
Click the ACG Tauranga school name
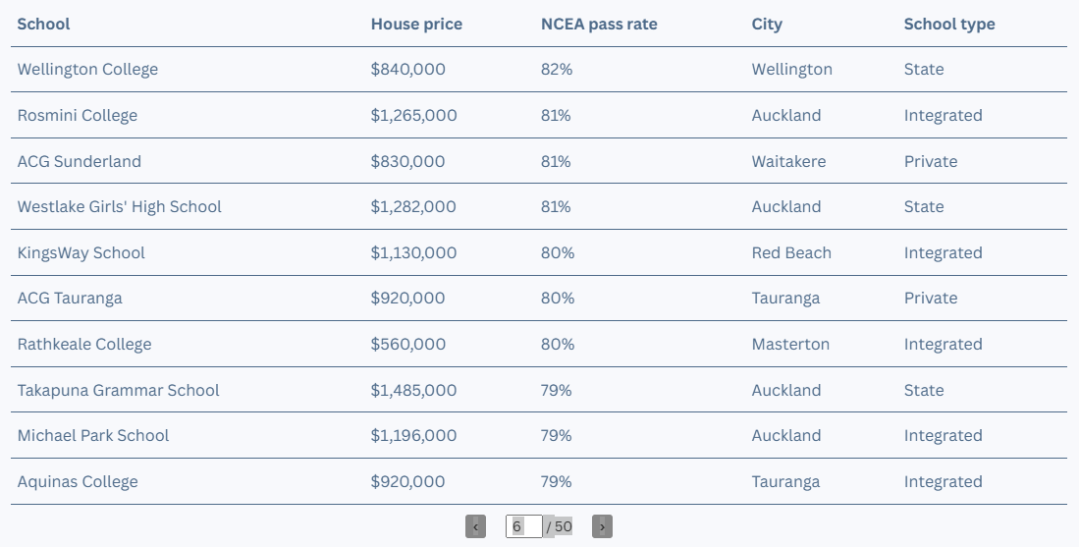[70, 298]
